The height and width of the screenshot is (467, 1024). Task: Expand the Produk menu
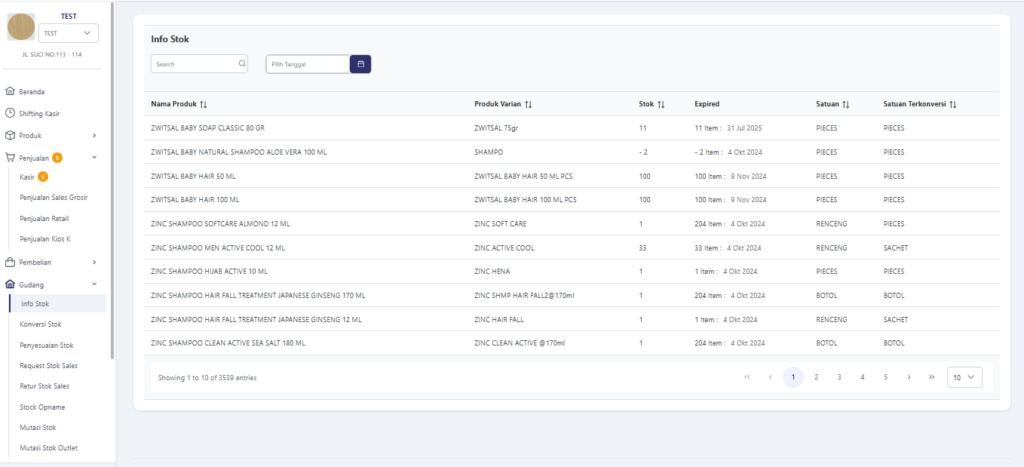[94, 135]
